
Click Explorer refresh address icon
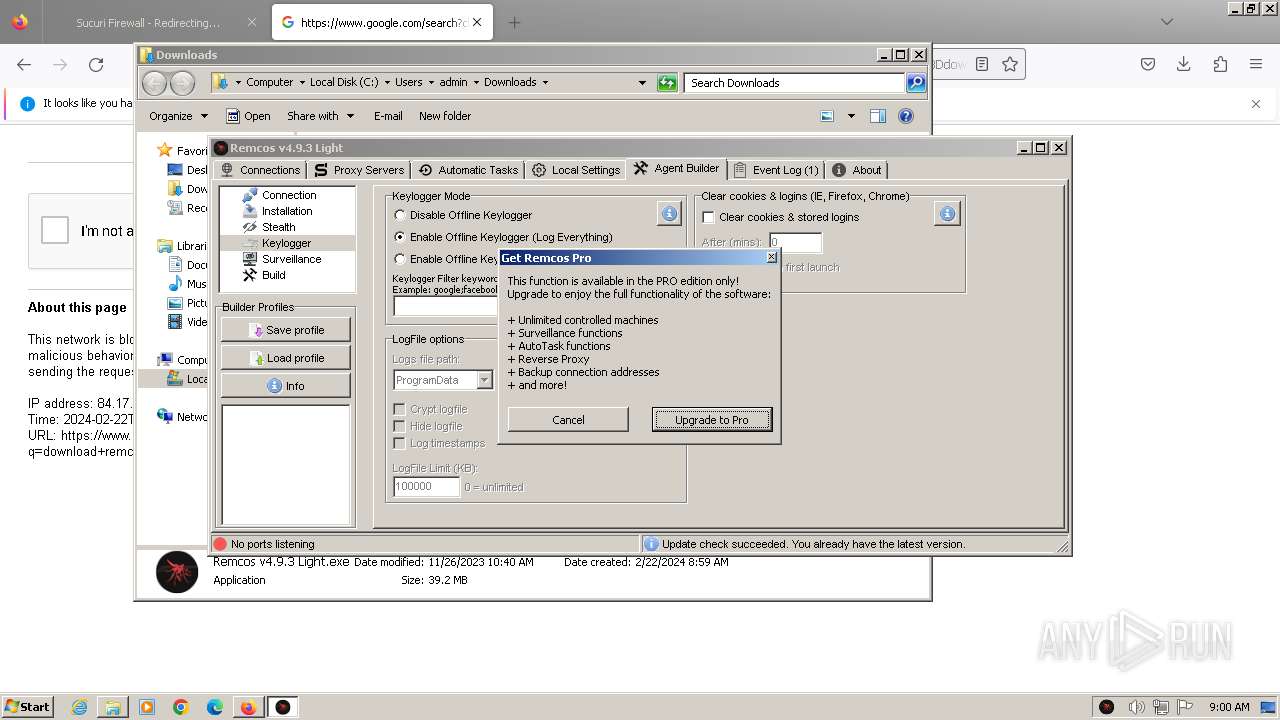coord(667,83)
